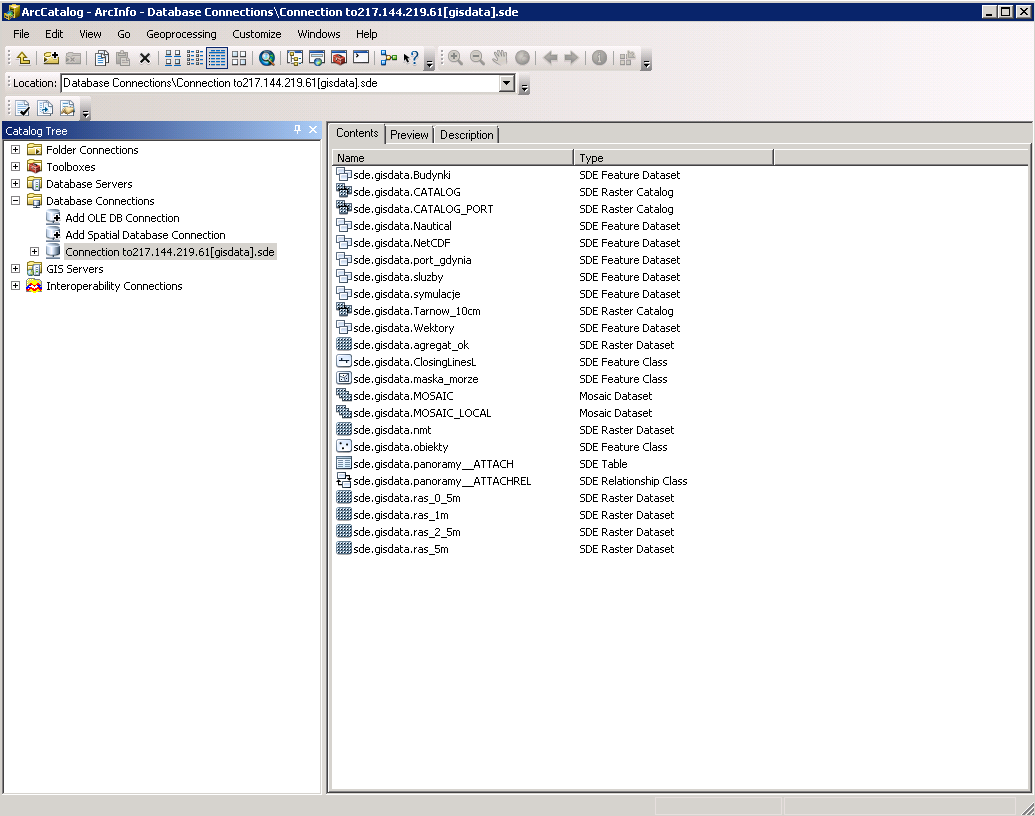The width and height of the screenshot is (1035, 816).
Task: Click Add OLE DB Connection
Action: click(x=122, y=218)
